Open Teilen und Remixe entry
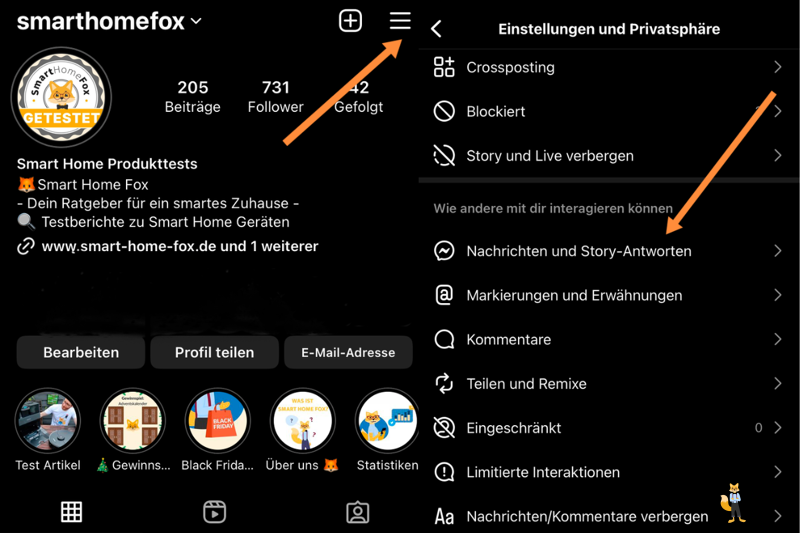This screenshot has width=800, height=533. pyautogui.click(x=608, y=384)
